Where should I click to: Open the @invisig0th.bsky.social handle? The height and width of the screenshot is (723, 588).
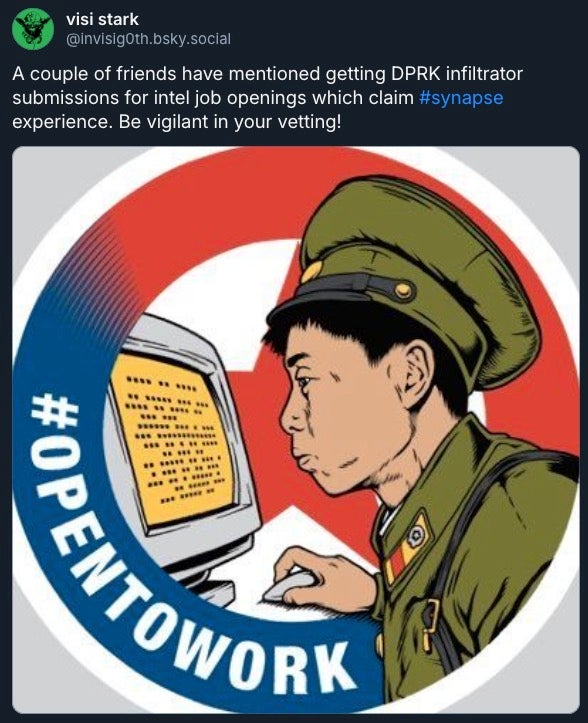pos(148,39)
